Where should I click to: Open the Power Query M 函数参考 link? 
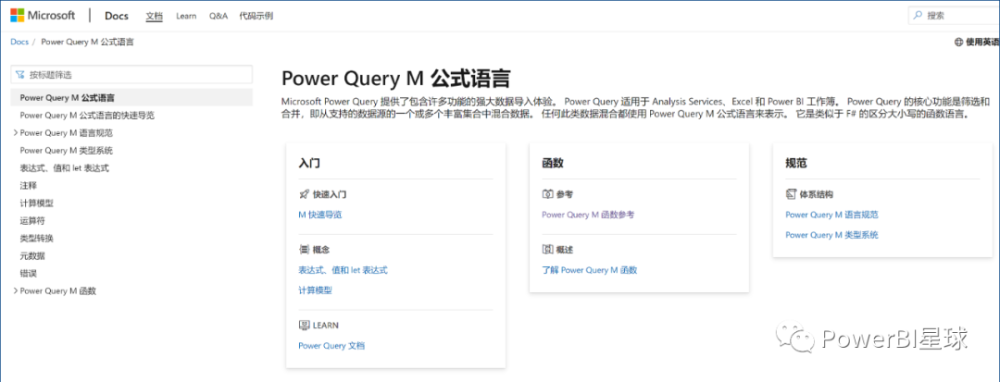coord(588,215)
